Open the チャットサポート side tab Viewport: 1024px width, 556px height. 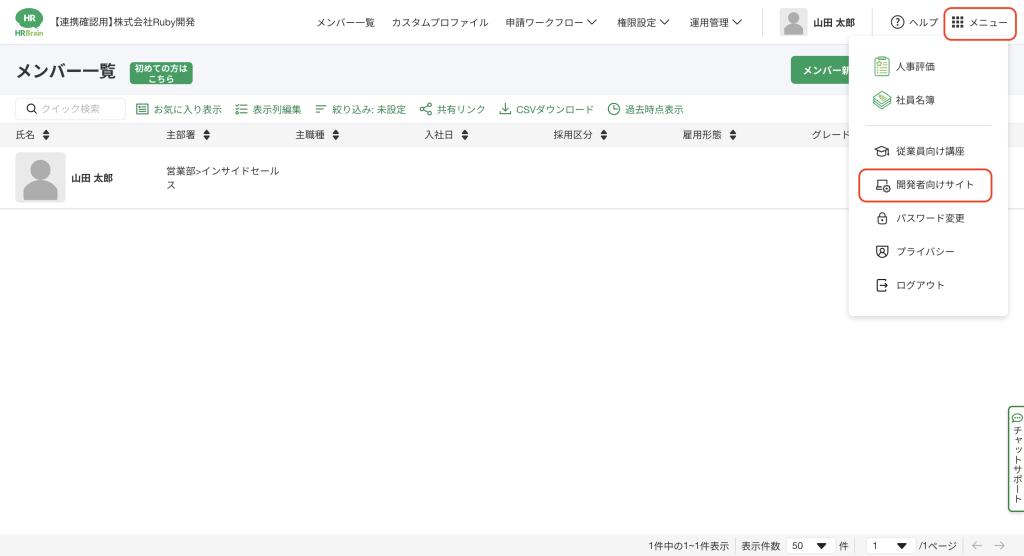click(1017, 459)
